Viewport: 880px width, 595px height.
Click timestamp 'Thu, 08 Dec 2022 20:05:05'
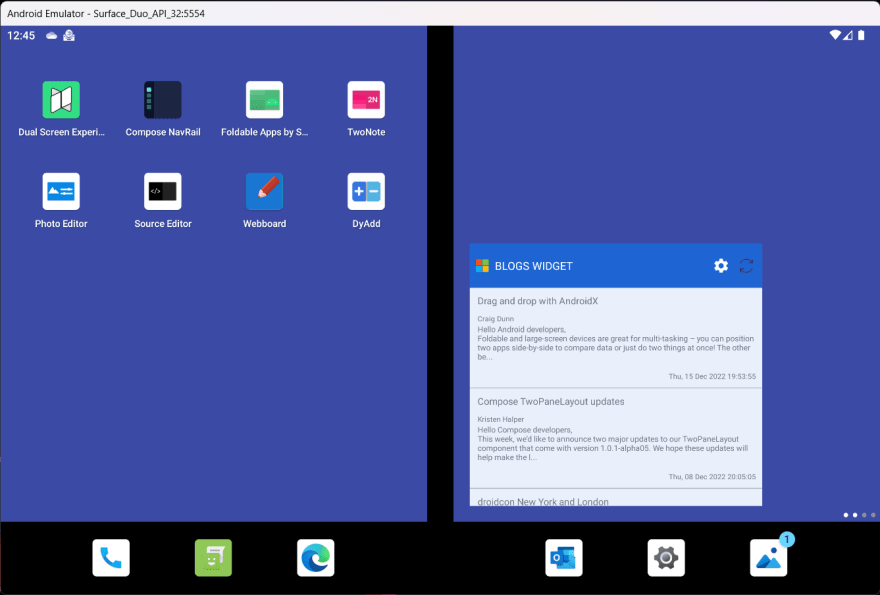pos(712,477)
